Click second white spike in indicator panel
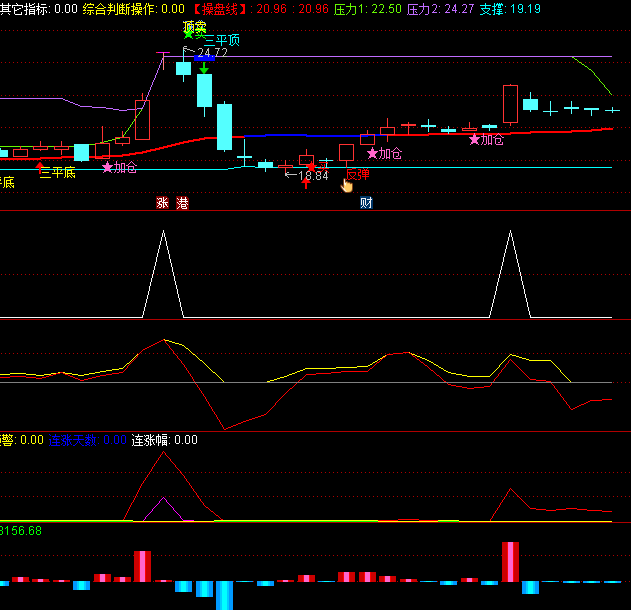The width and height of the screenshot is (631, 610). (510, 274)
